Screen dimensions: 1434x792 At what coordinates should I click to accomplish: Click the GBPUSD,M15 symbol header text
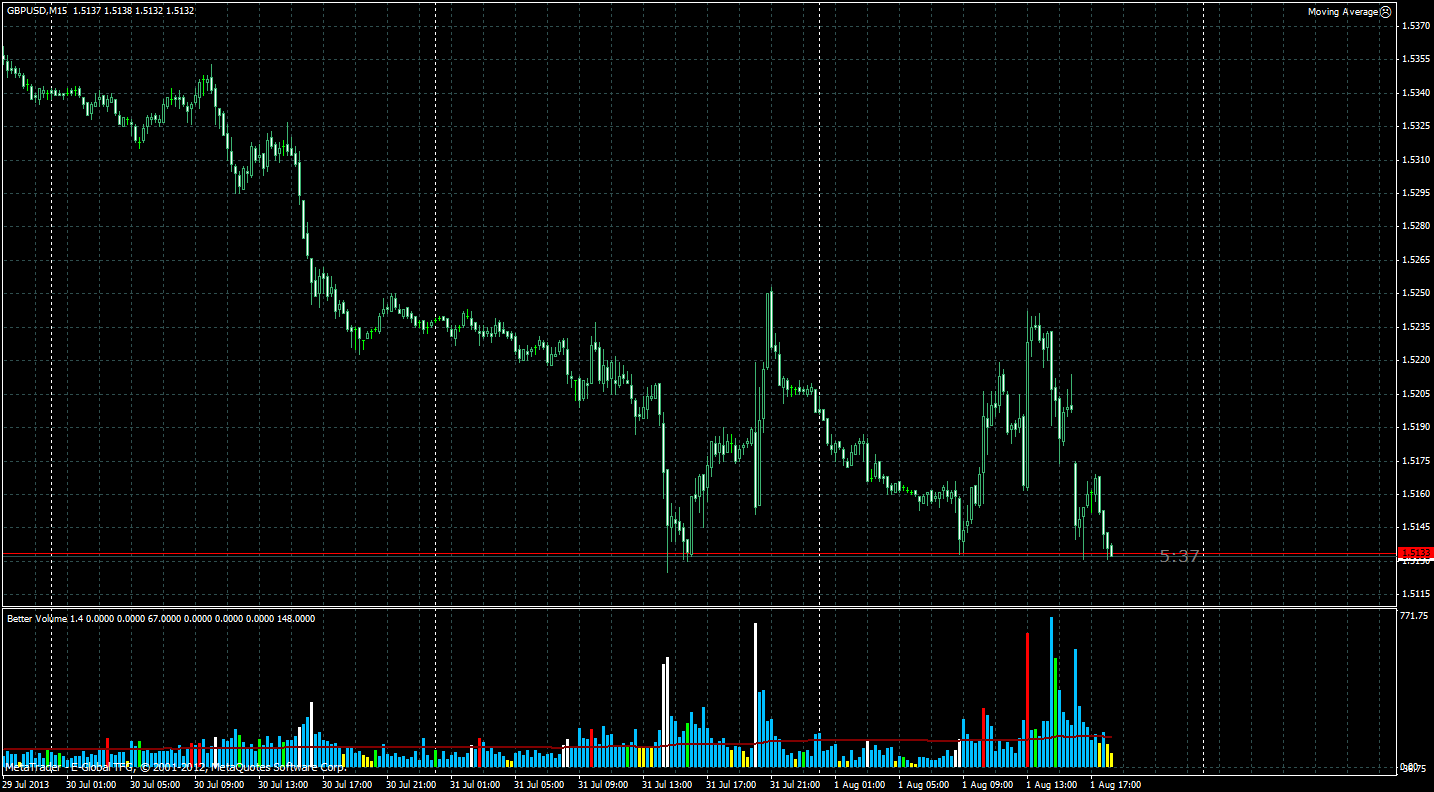pyautogui.click(x=36, y=10)
